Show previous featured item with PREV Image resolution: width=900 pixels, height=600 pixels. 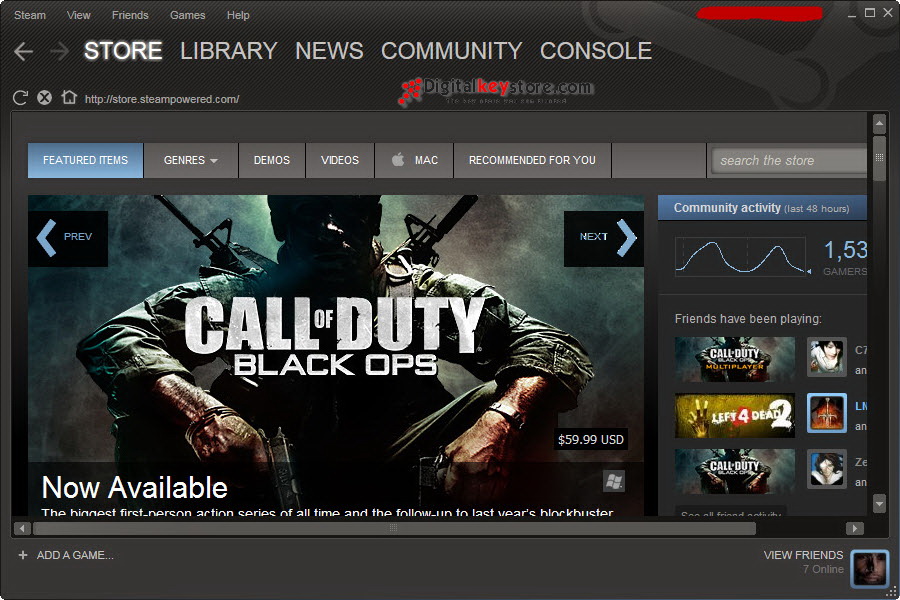pyautogui.click(x=68, y=238)
